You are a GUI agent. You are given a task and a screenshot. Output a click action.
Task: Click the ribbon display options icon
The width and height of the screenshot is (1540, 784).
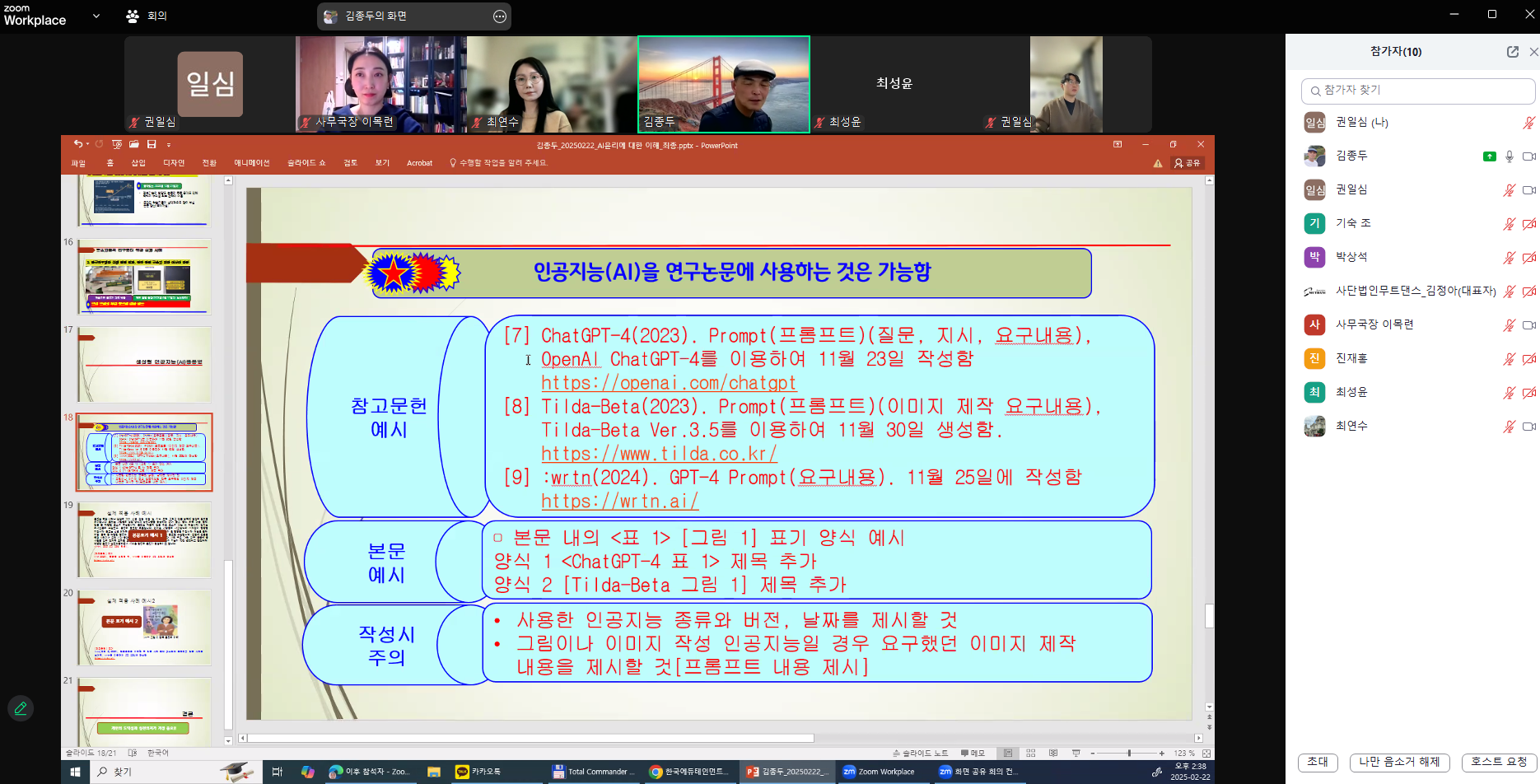pos(1118,144)
